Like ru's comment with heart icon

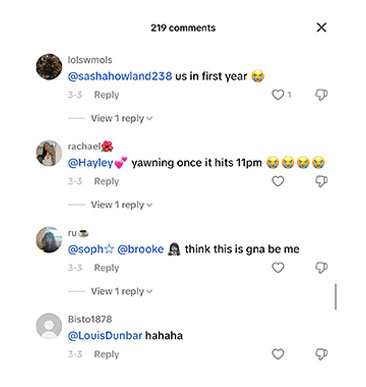click(278, 268)
